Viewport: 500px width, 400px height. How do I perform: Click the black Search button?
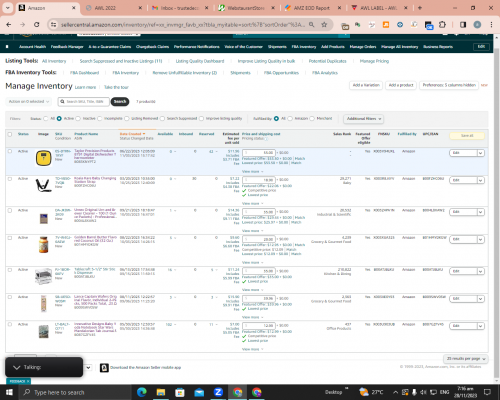pos(120,101)
